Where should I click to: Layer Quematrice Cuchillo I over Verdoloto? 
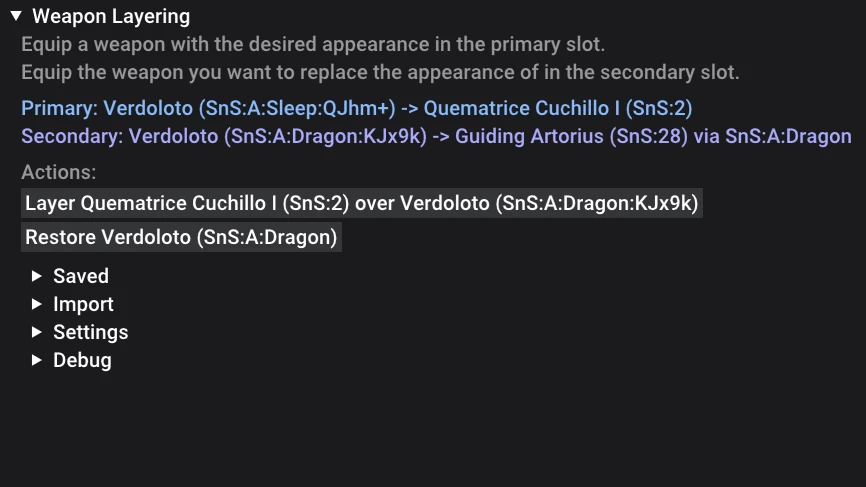(x=362, y=203)
